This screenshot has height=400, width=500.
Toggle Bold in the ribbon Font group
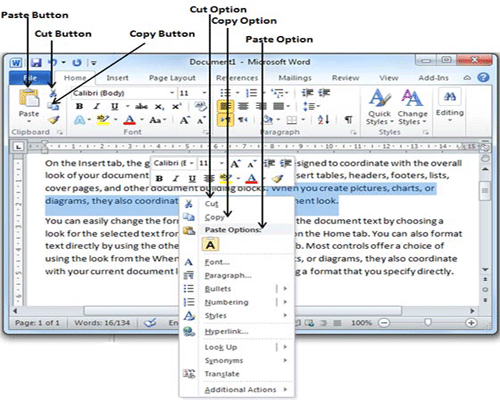(x=79, y=106)
